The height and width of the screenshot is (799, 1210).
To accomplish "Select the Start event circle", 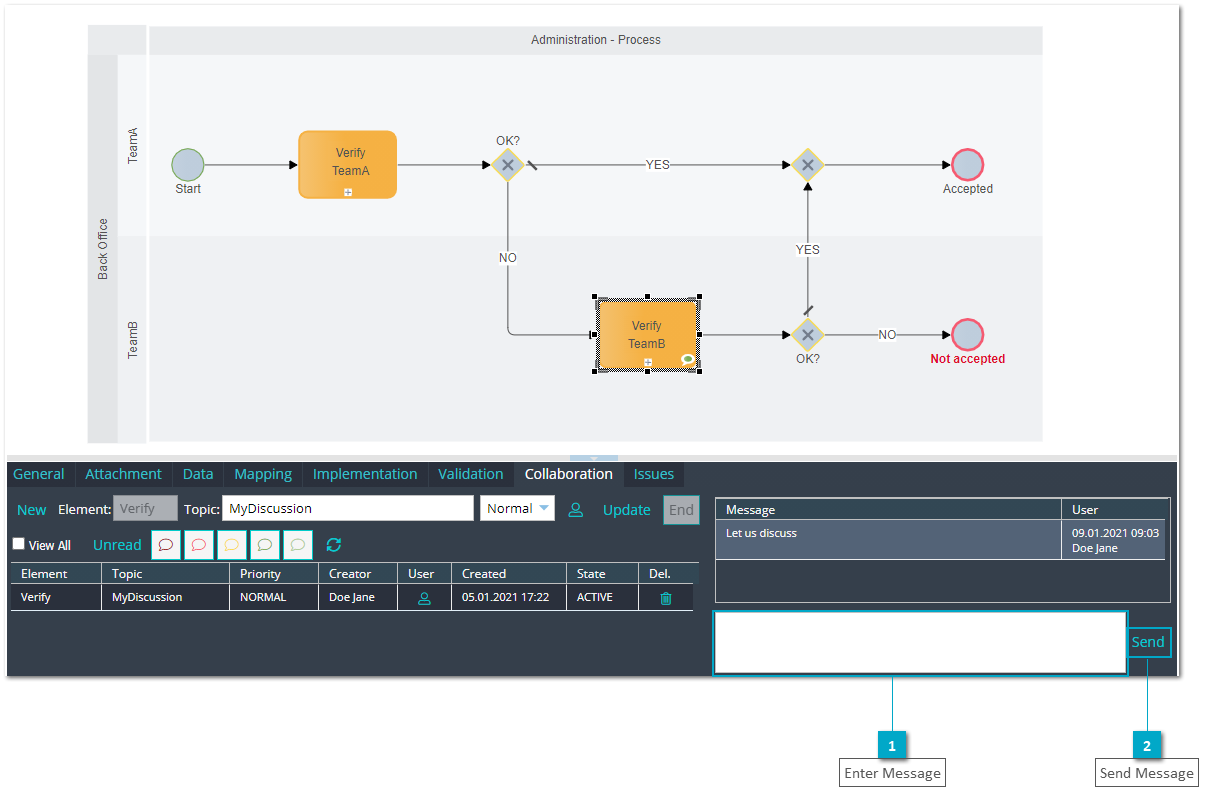I will click(188, 165).
